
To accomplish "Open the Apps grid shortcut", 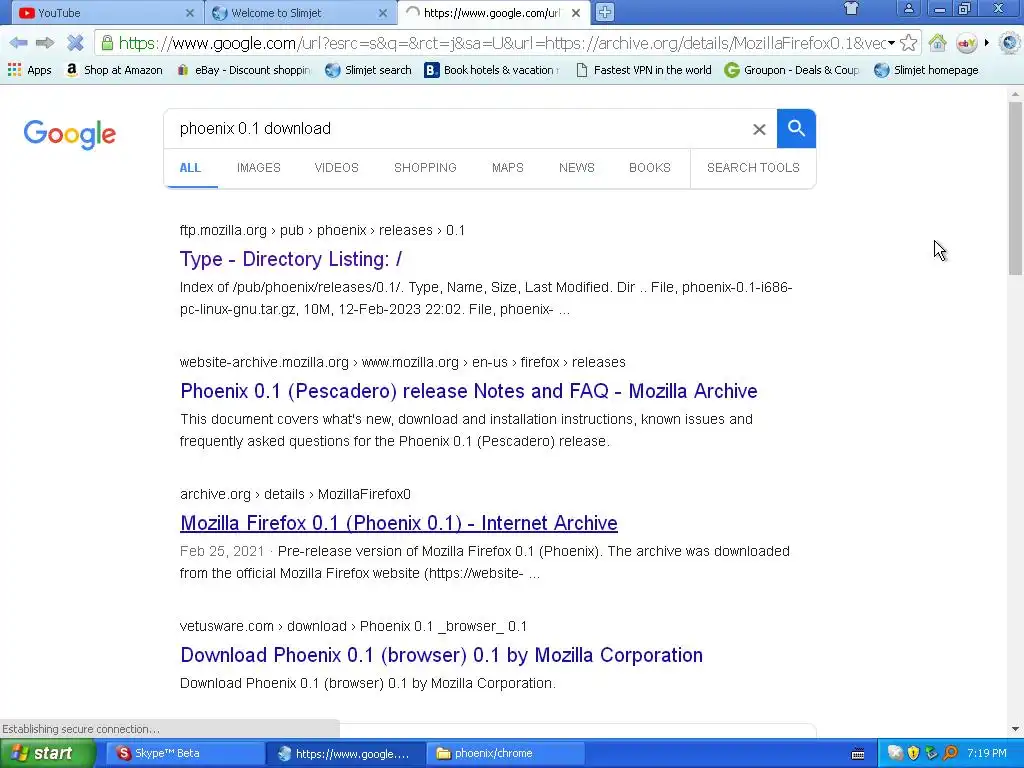I will [x=30, y=70].
